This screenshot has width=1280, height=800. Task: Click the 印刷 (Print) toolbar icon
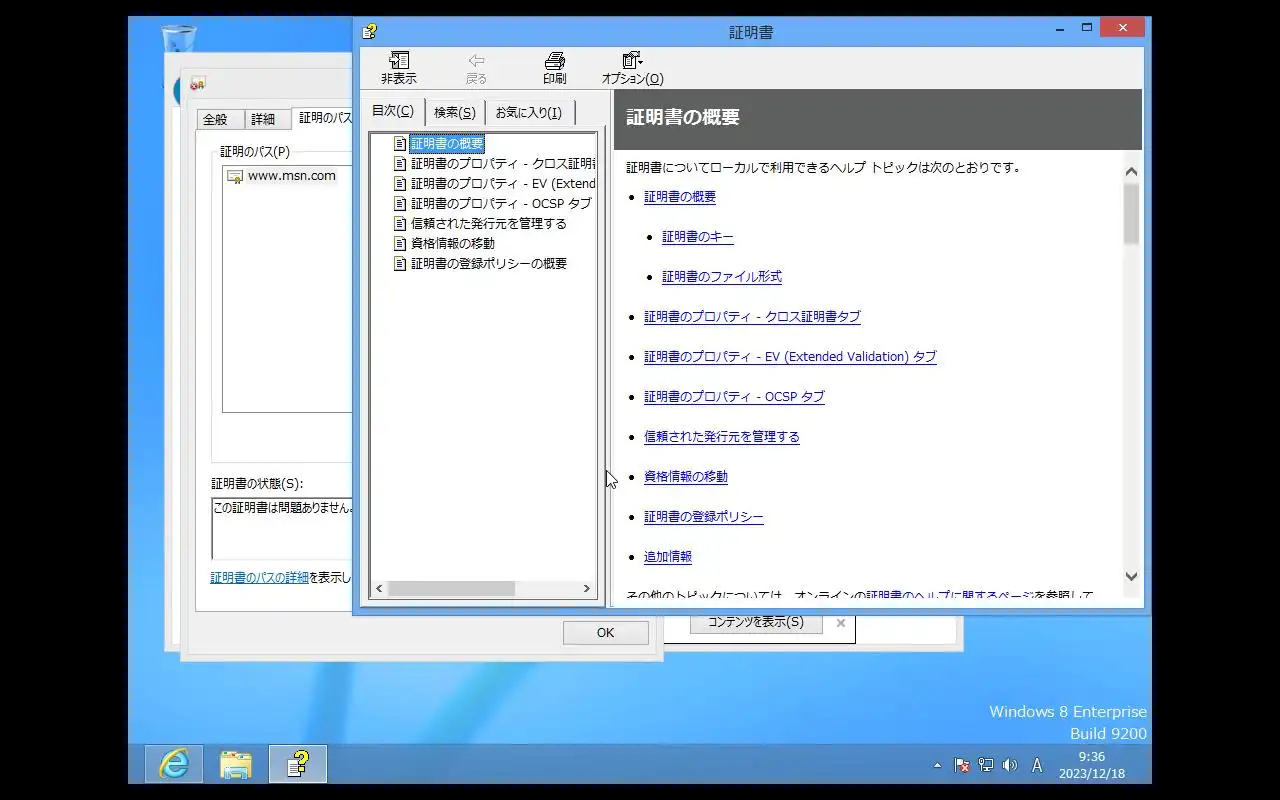coord(554,68)
